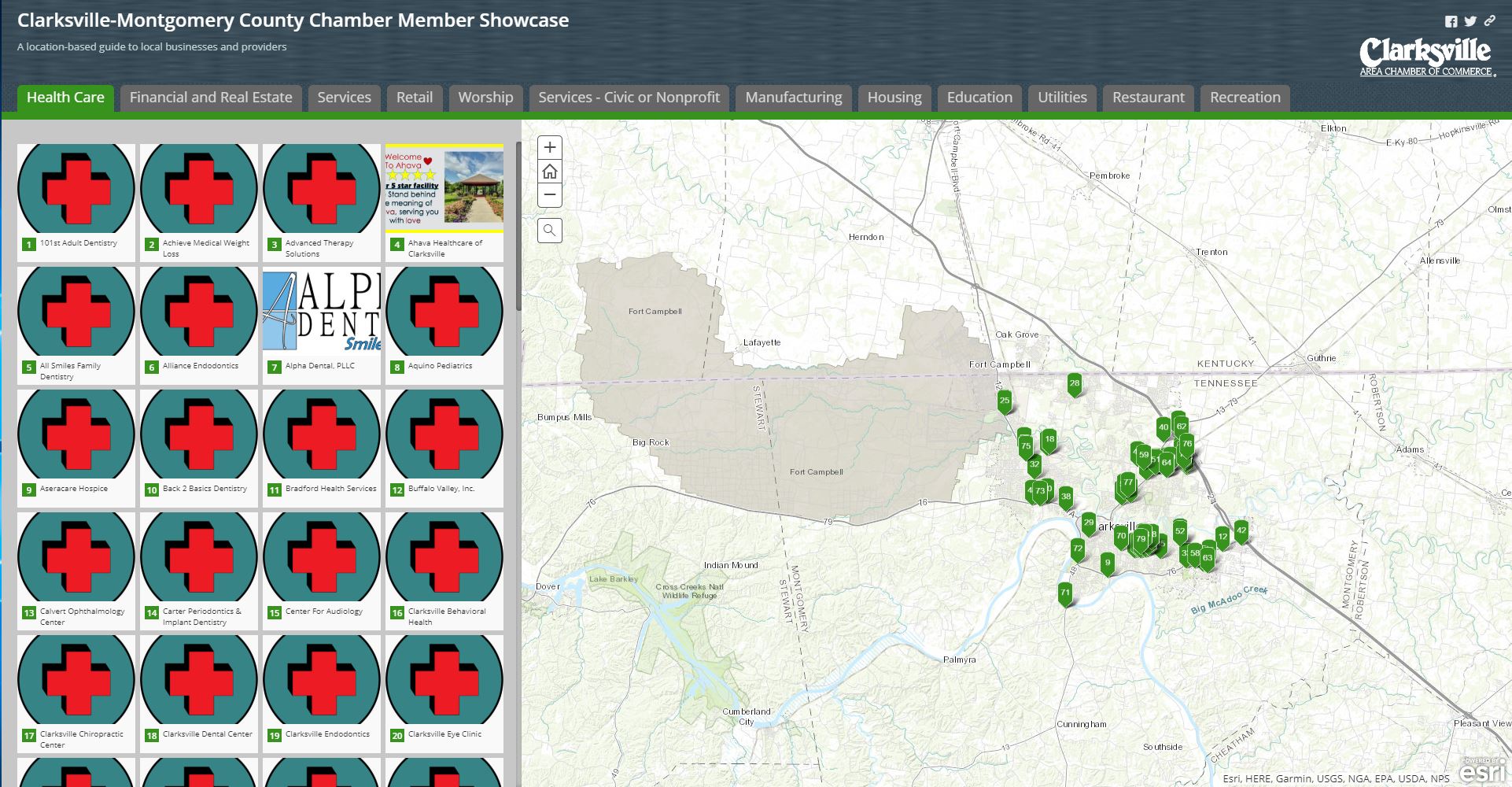Open the 101st Adult Dentistry thumbnail
1512x787 pixels.
click(x=76, y=188)
